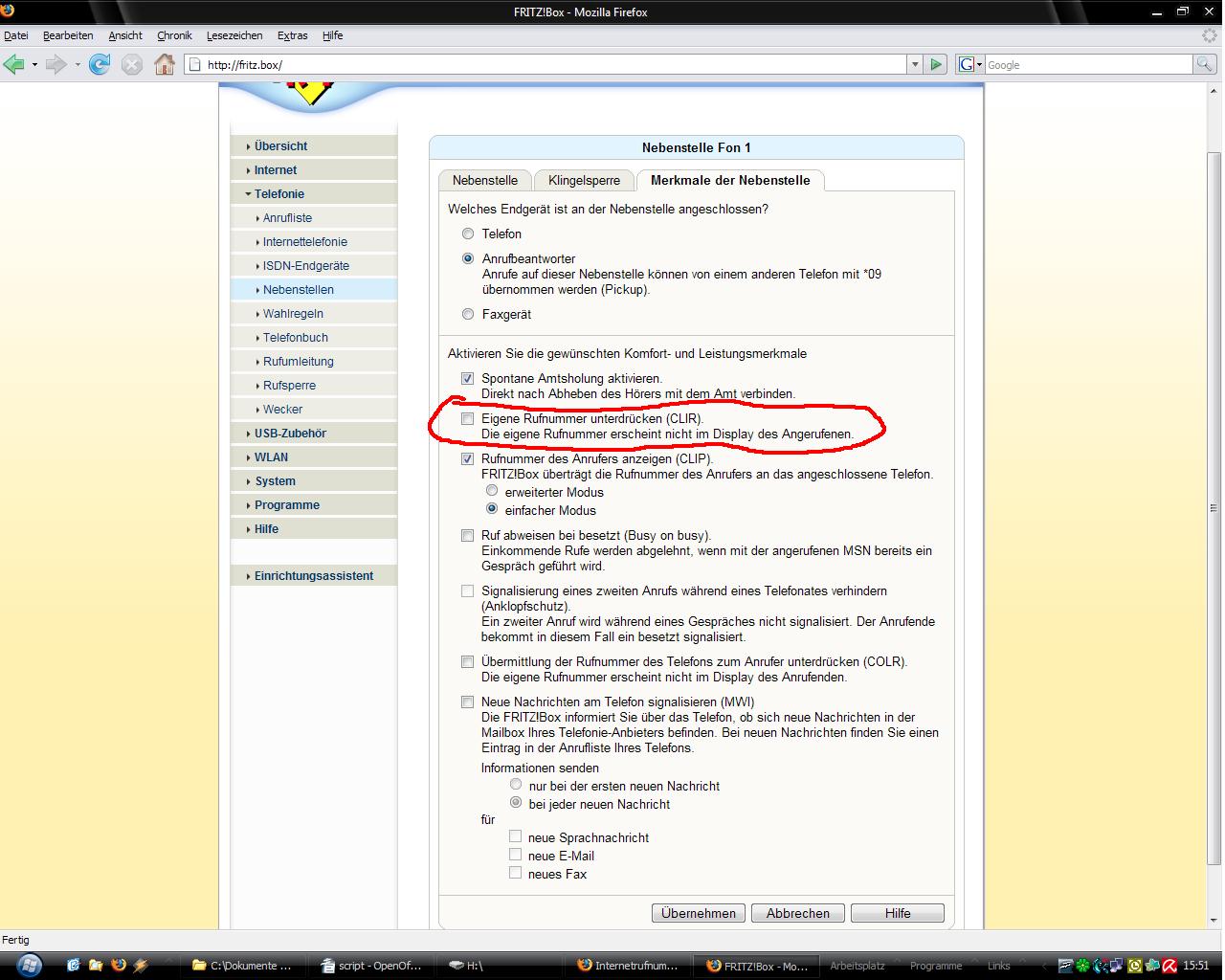Enable the Anklopfschutz checkbox

coord(467,591)
